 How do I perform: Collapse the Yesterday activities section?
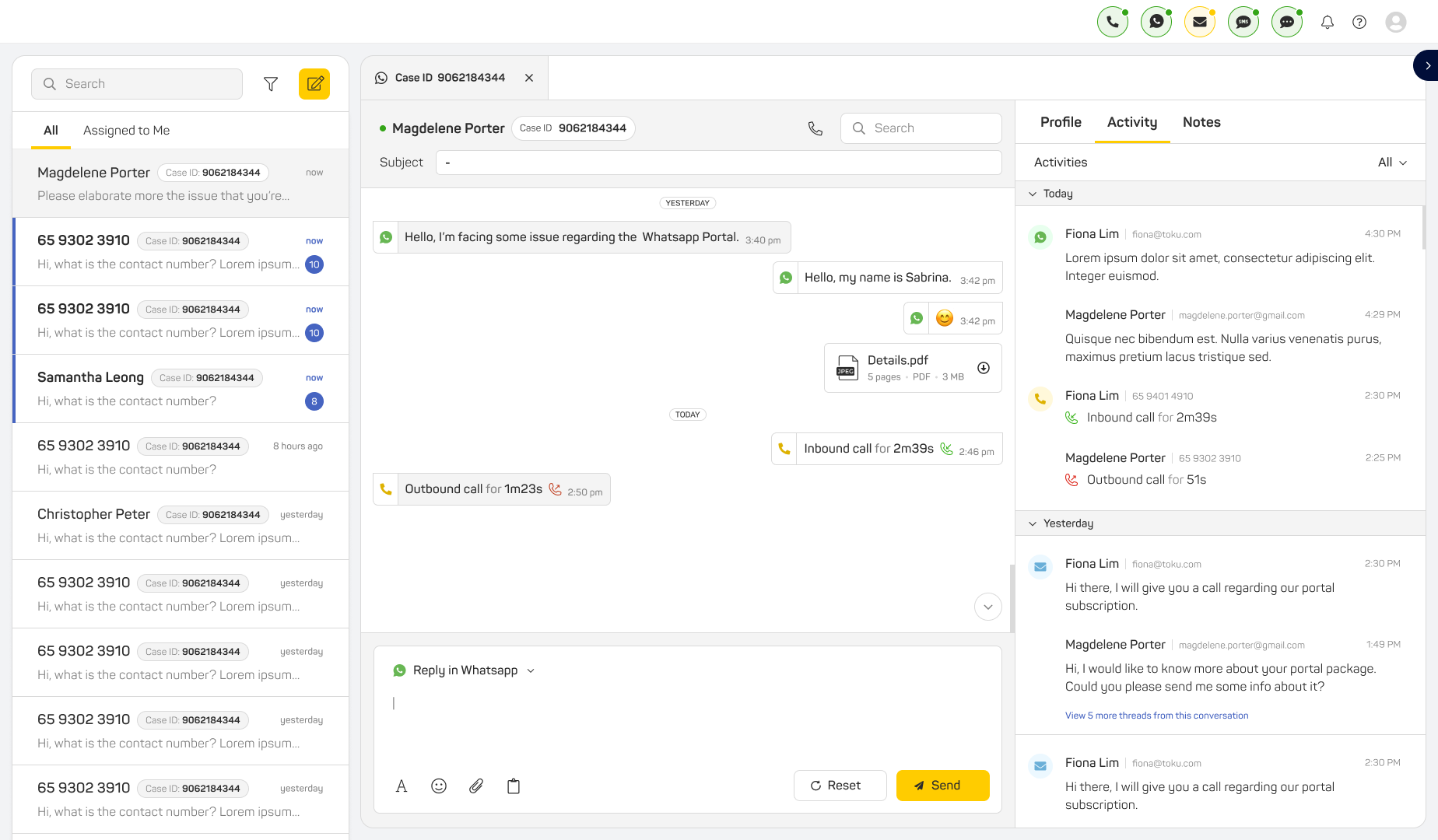[1033, 523]
